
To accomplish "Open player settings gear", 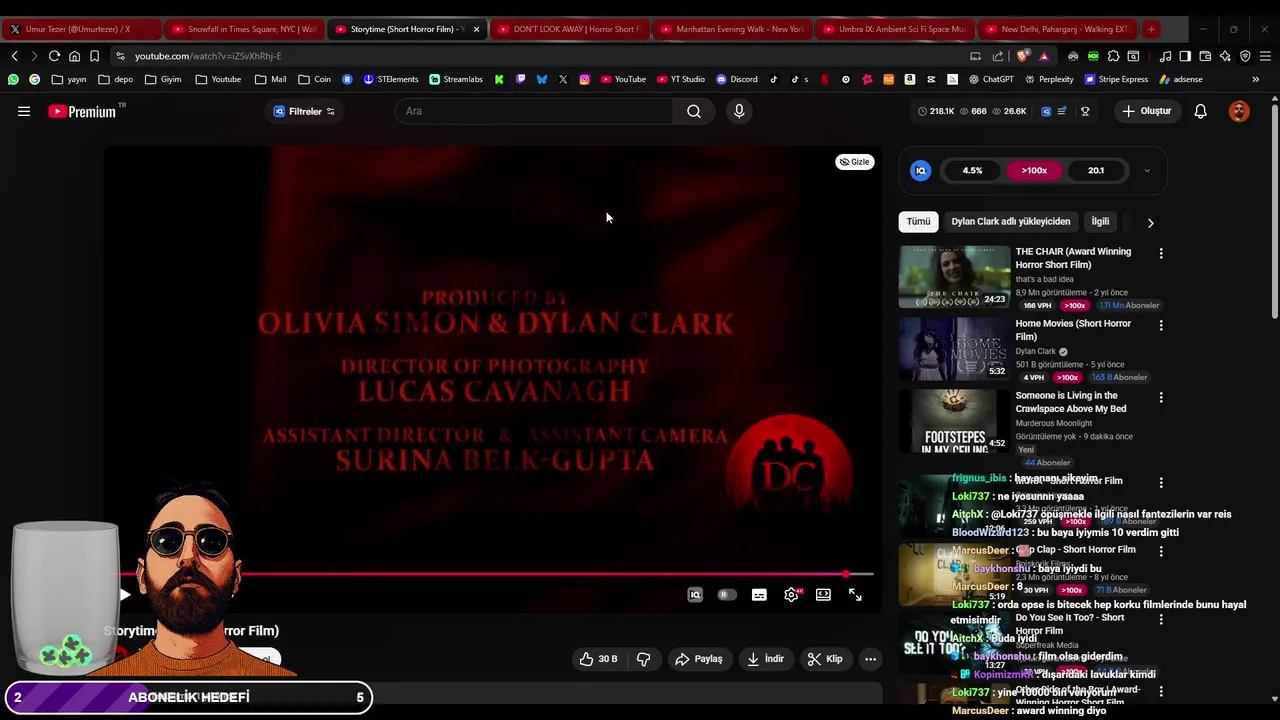I will [x=791, y=595].
